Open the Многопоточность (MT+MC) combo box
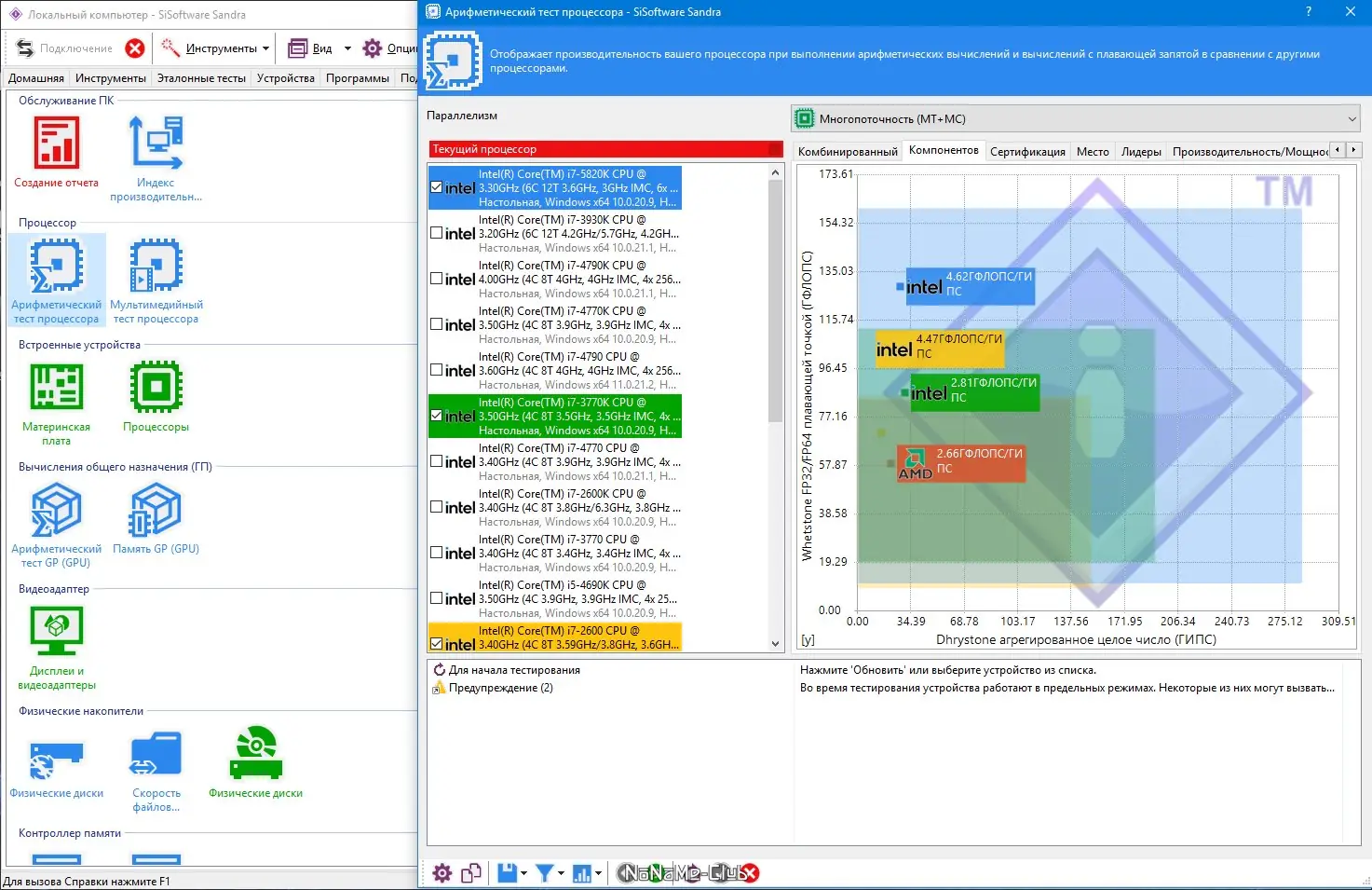Screen dimensions: 1372x890 [1076, 119]
